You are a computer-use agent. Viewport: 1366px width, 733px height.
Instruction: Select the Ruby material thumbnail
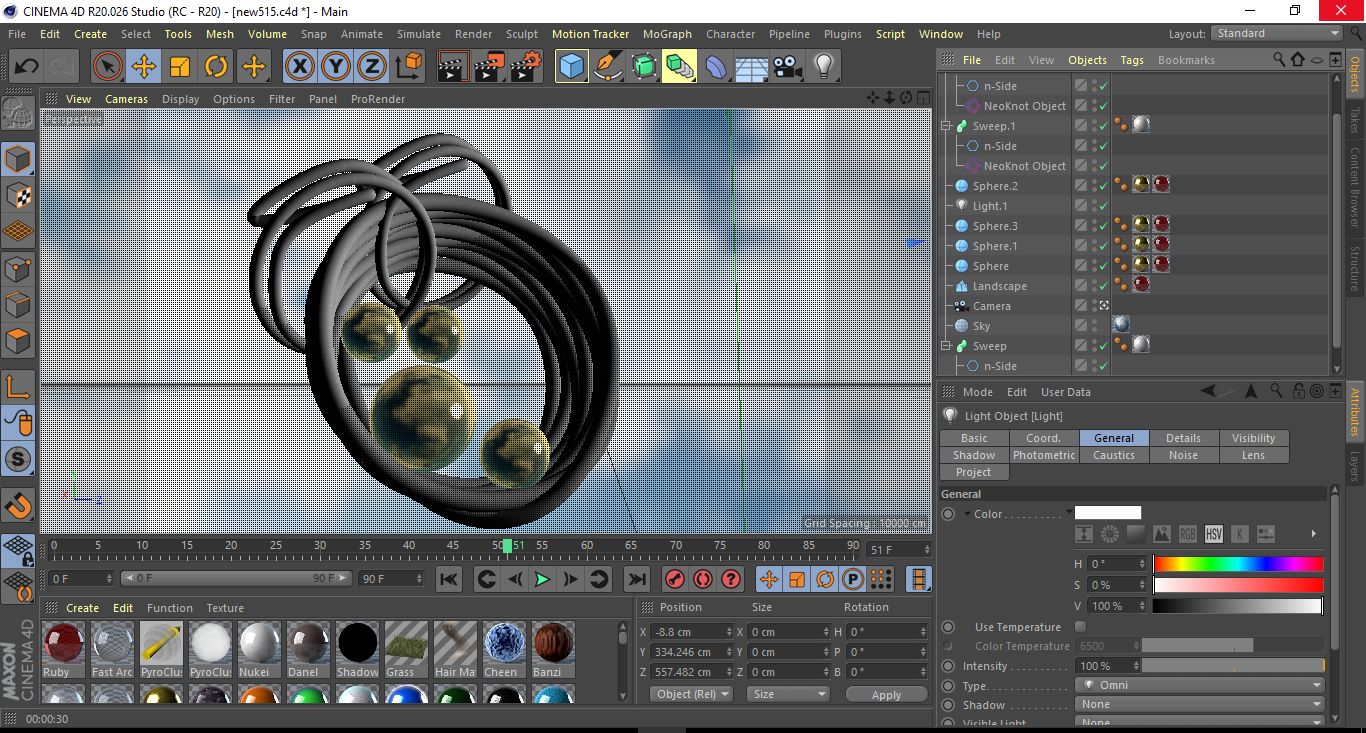click(x=64, y=643)
